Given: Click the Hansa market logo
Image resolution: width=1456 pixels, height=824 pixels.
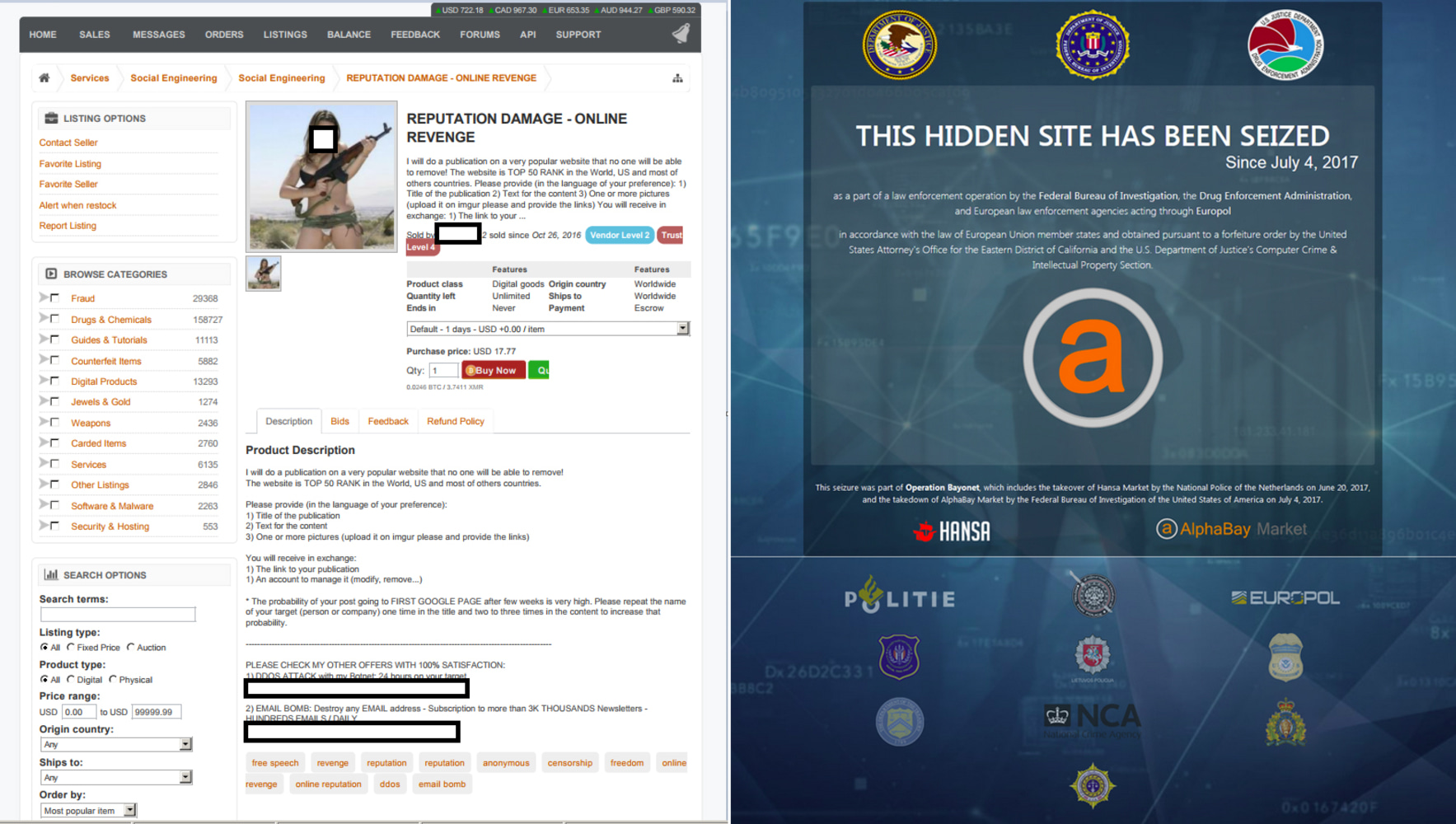Looking at the screenshot, I should [952, 531].
